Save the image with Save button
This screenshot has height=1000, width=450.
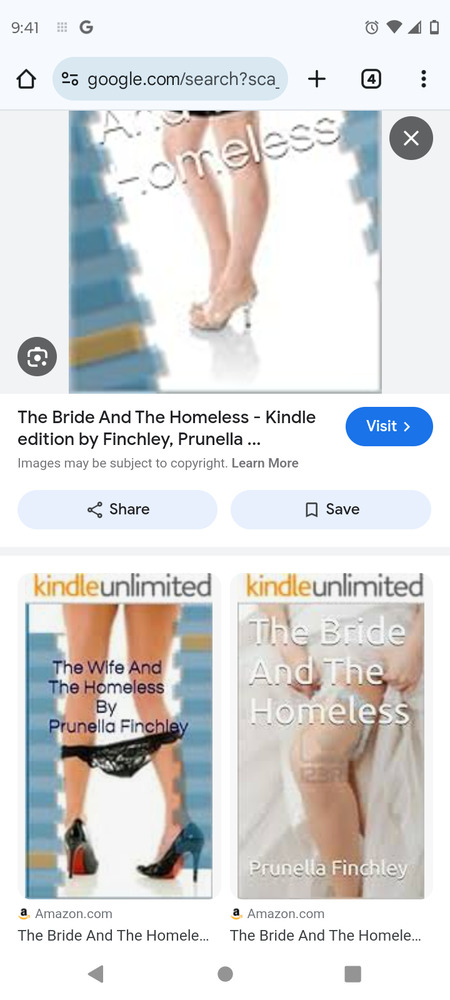pos(331,509)
